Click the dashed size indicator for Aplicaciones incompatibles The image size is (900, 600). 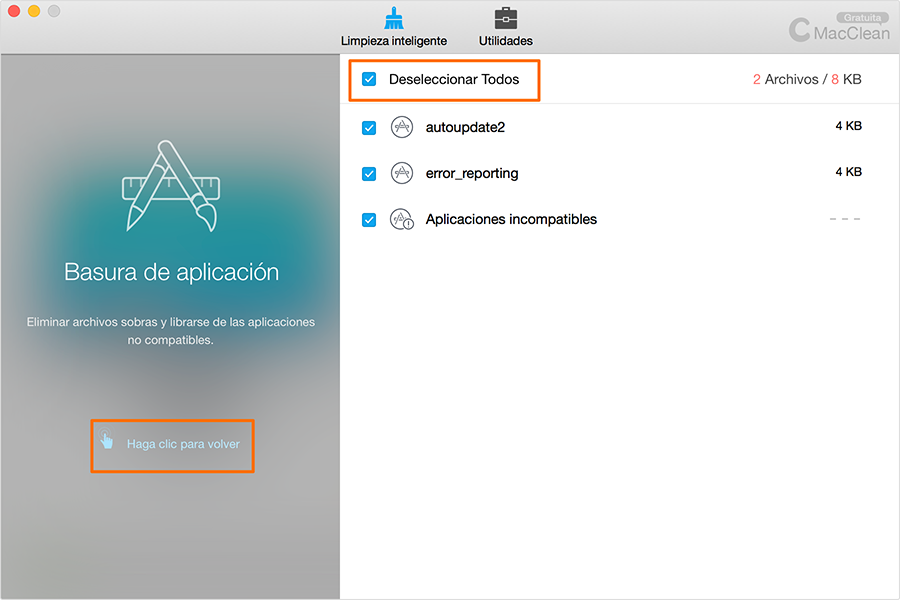(845, 219)
